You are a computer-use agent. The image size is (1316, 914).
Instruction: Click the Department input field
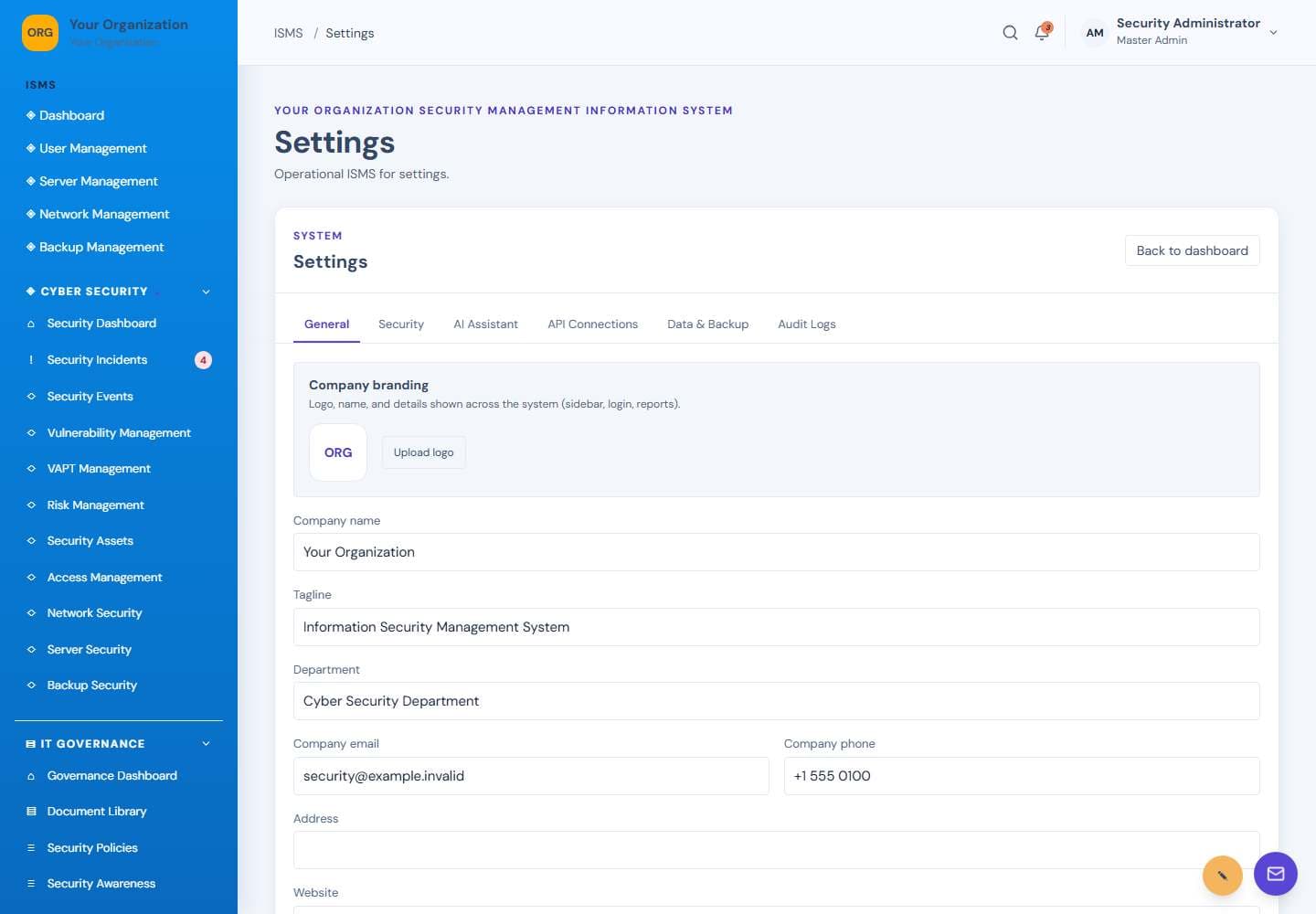(776, 701)
